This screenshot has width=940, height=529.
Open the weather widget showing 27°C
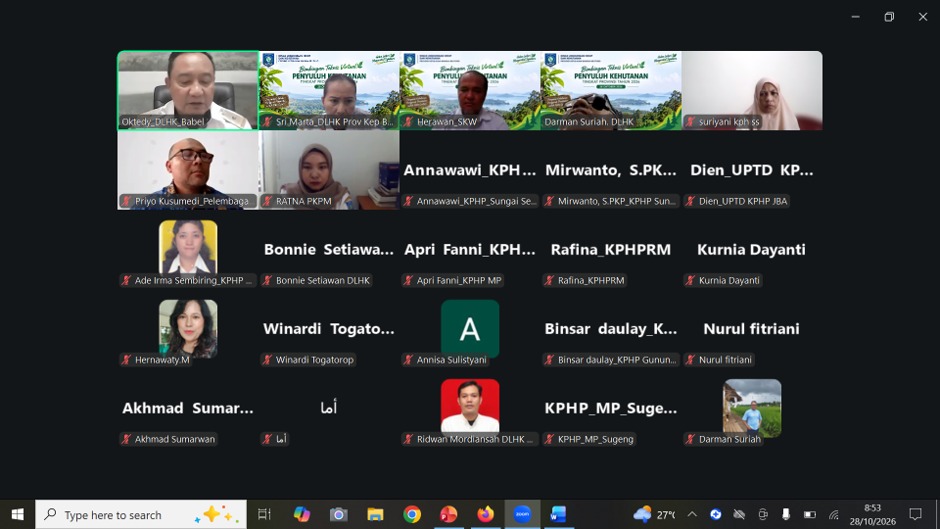[x=654, y=514]
